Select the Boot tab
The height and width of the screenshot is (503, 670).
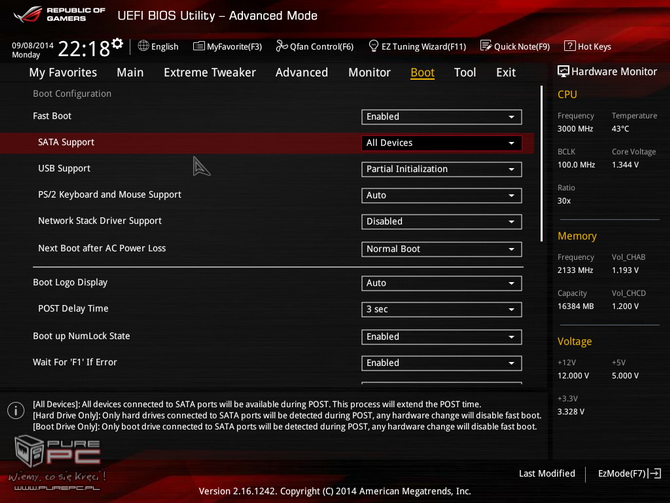click(x=422, y=73)
